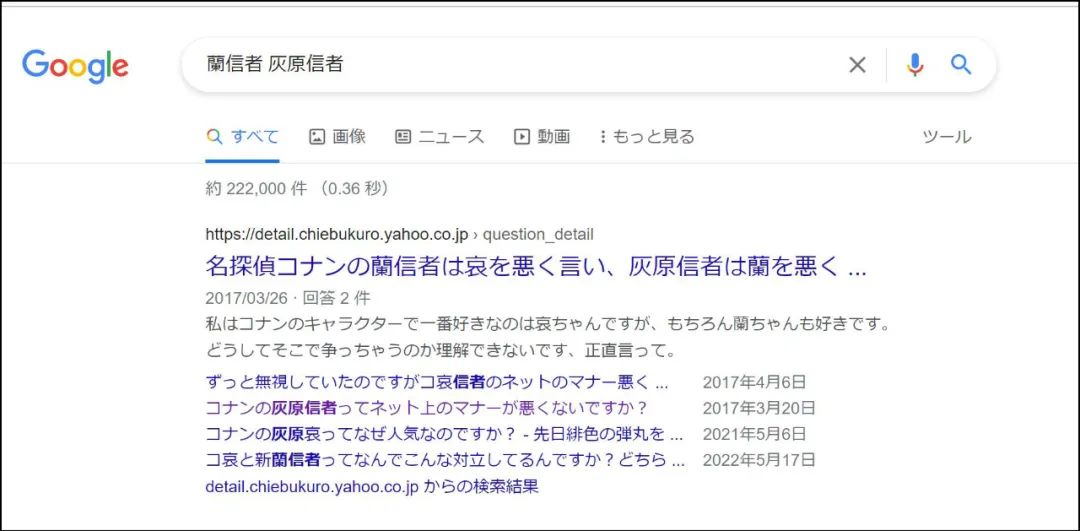
Task: Expand the もっと見る menu
Action: (x=653, y=136)
